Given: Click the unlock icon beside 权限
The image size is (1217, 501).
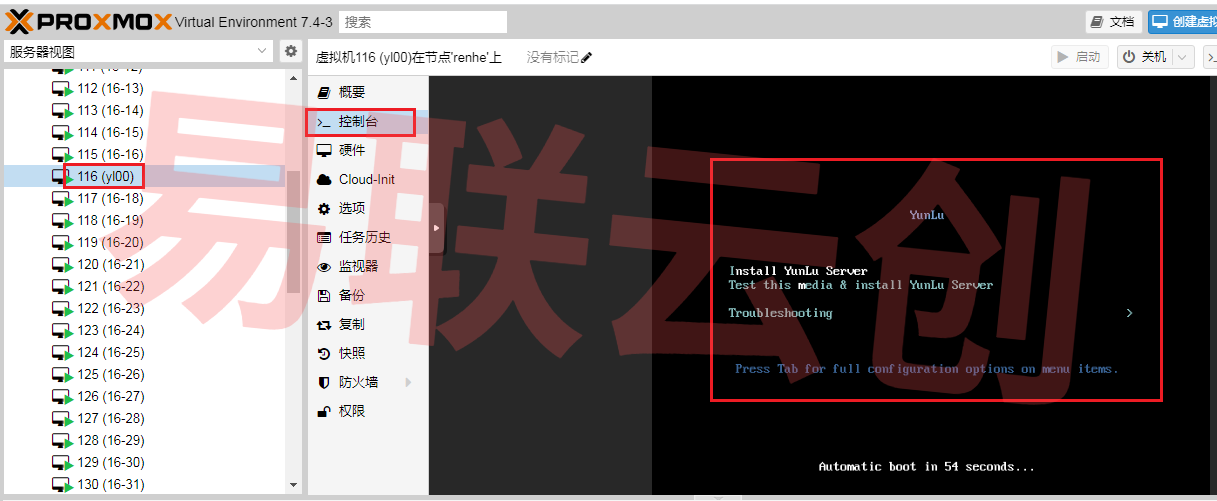Looking at the screenshot, I should click(x=323, y=411).
